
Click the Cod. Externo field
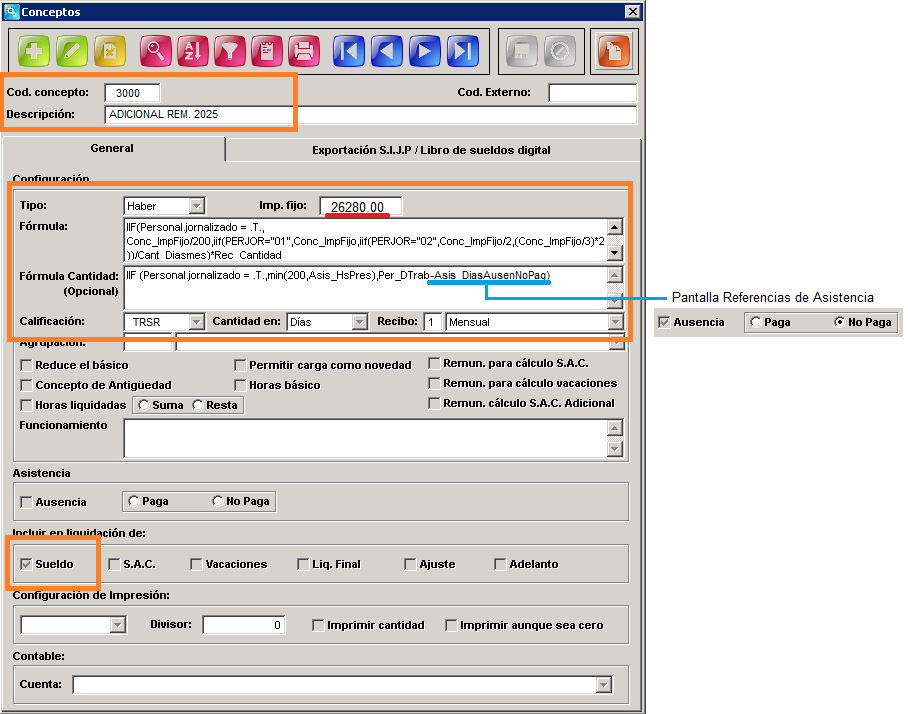pos(592,93)
